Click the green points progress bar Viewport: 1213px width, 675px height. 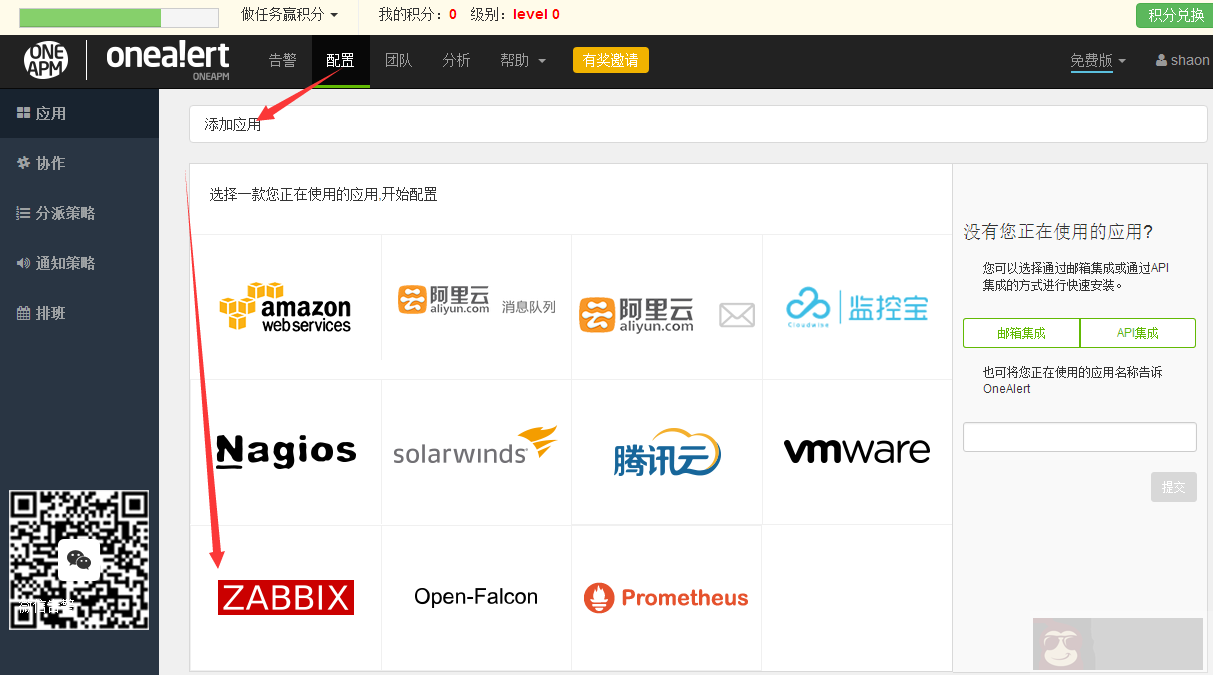pos(90,16)
